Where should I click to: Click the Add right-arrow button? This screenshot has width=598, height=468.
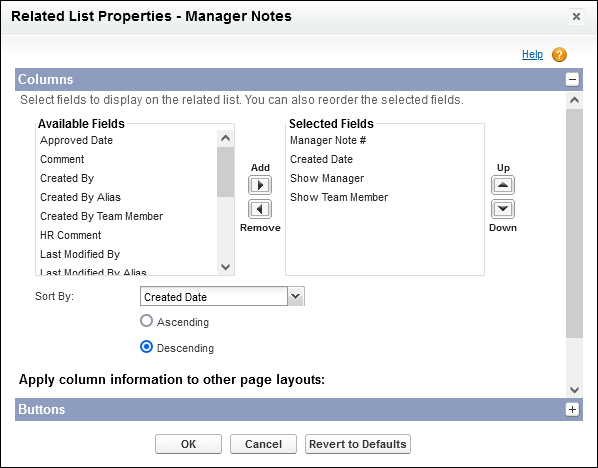(260, 185)
